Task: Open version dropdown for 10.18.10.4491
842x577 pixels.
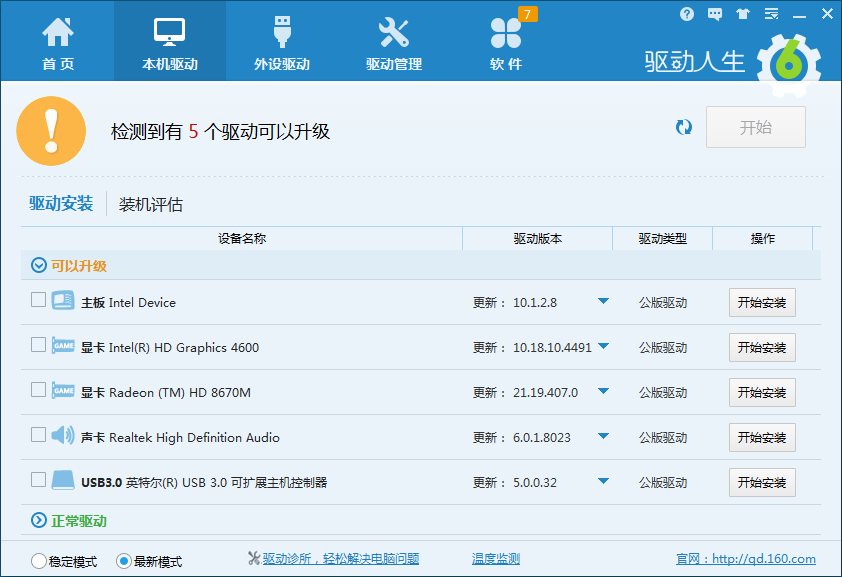Action: click(603, 346)
